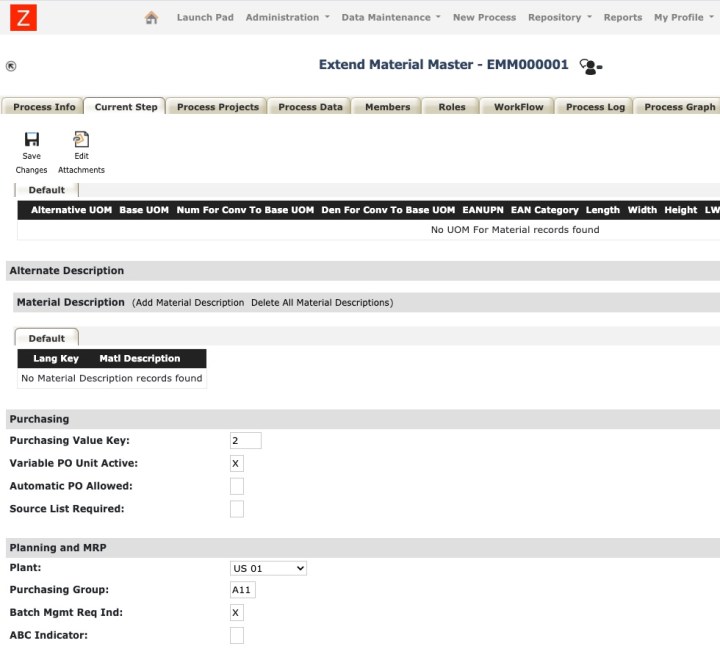Expand the Data Maintenance menu
Screen dimensions: 720x649
pos(391,17)
